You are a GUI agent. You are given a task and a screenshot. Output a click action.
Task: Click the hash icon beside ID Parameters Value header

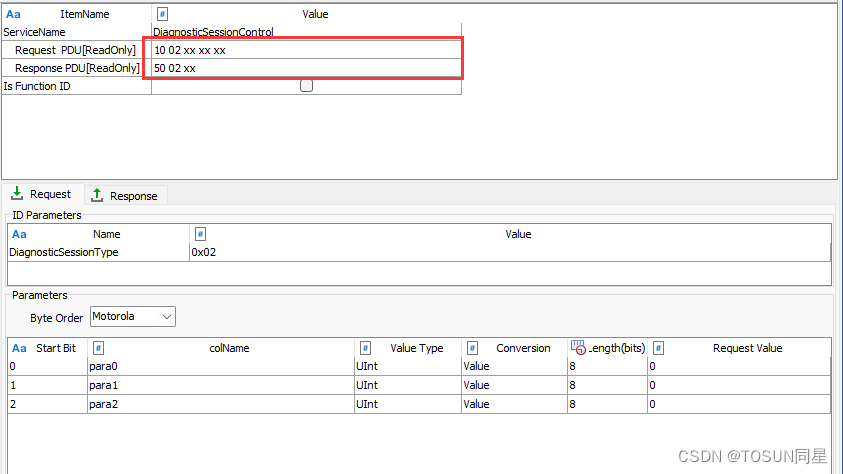click(x=200, y=234)
